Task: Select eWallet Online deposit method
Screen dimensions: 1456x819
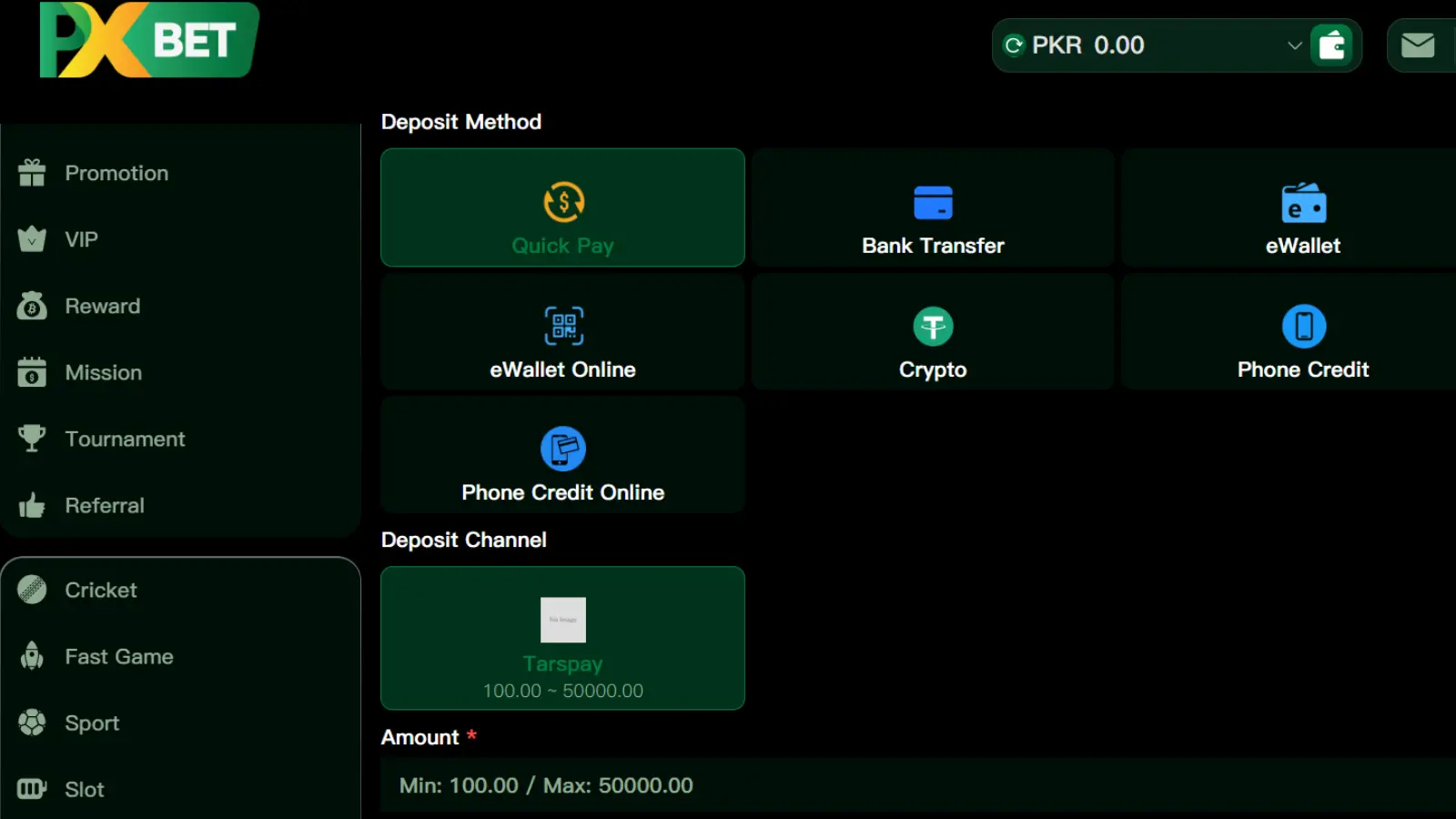Action: (562, 332)
